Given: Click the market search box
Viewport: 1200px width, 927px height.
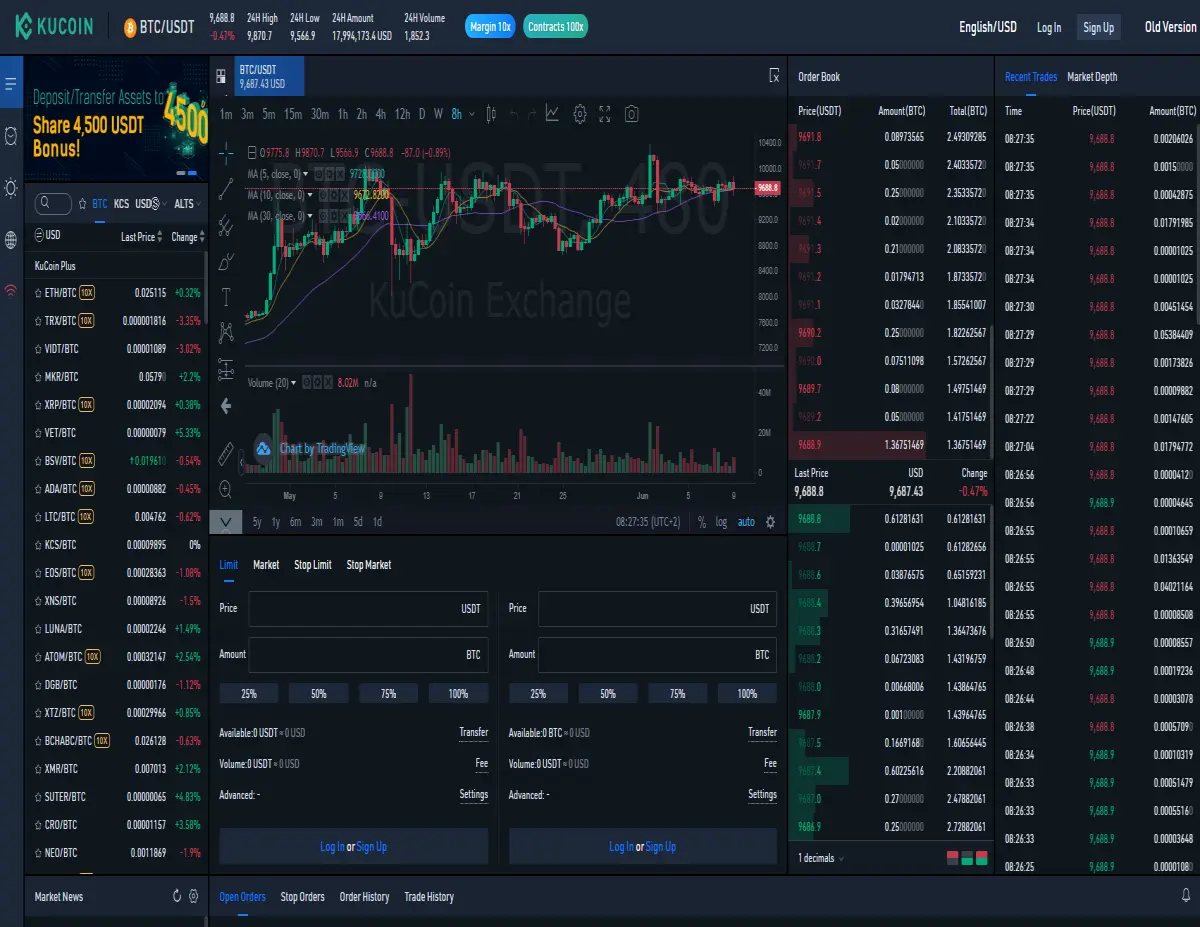Looking at the screenshot, I should coord(53,204).
